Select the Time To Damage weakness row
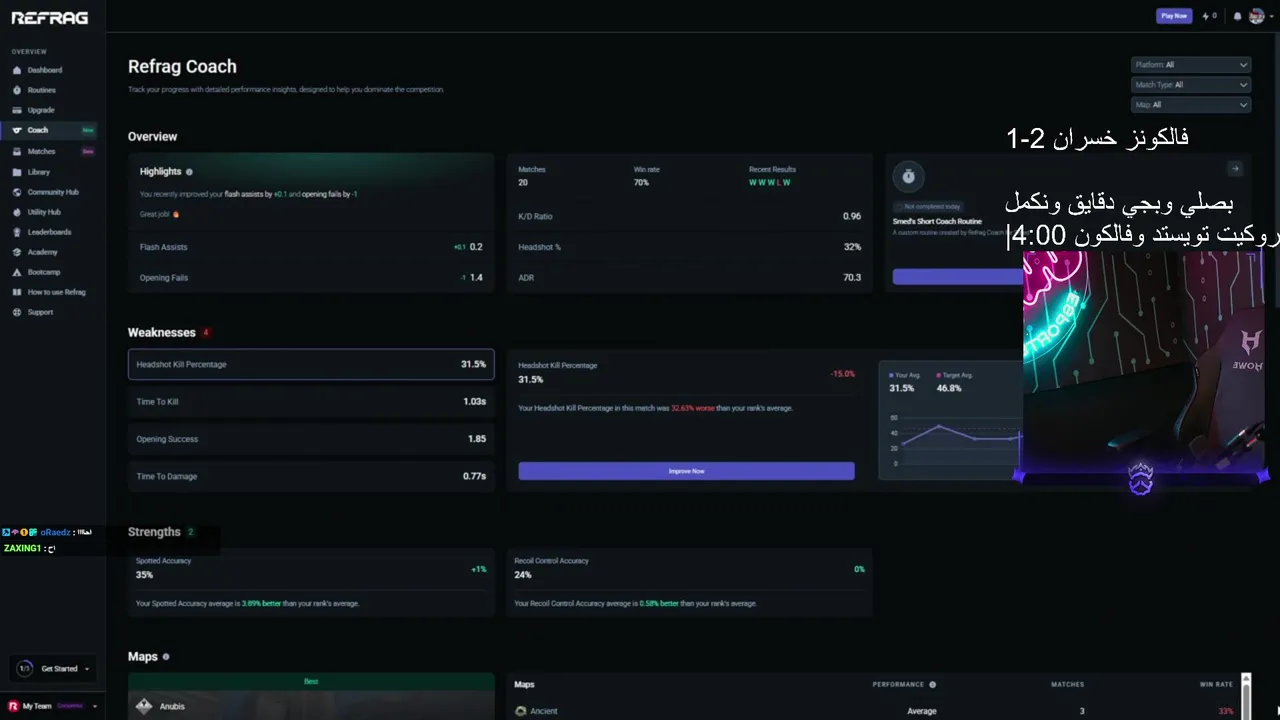Screen dimensions: 1280x720 pos(311,476)
